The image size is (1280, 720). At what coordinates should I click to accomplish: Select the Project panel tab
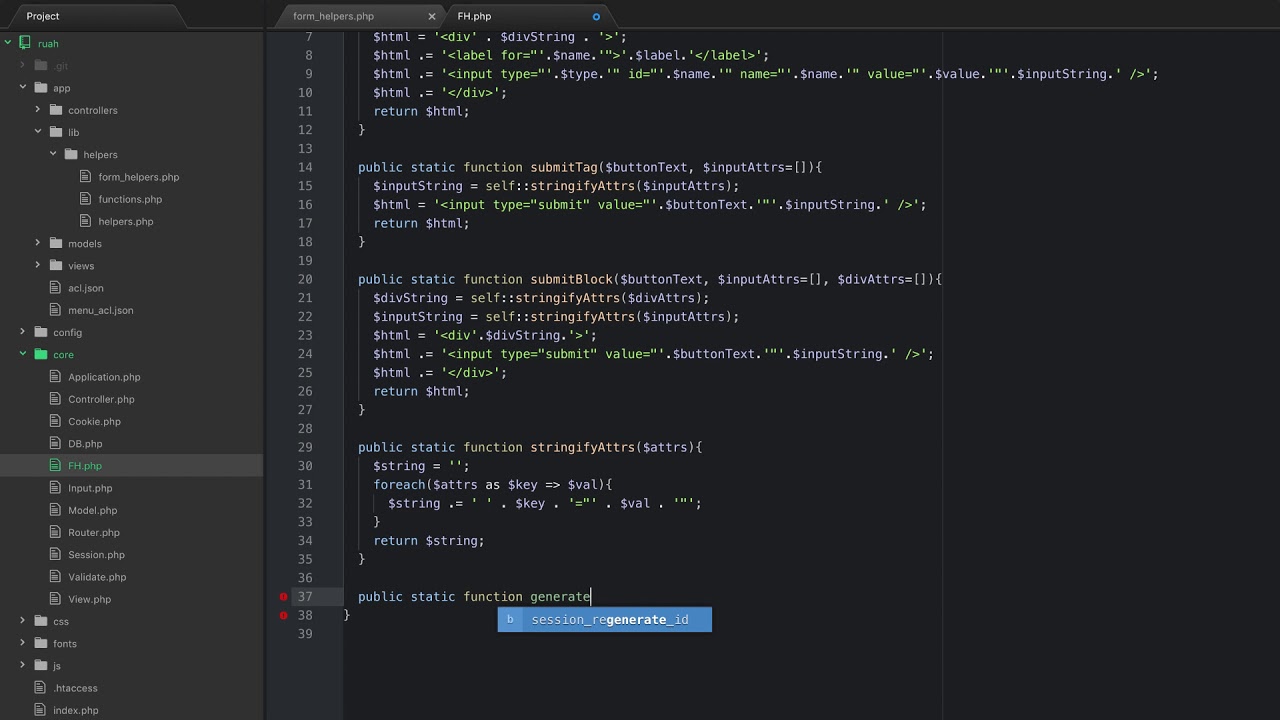click(43, 16)
